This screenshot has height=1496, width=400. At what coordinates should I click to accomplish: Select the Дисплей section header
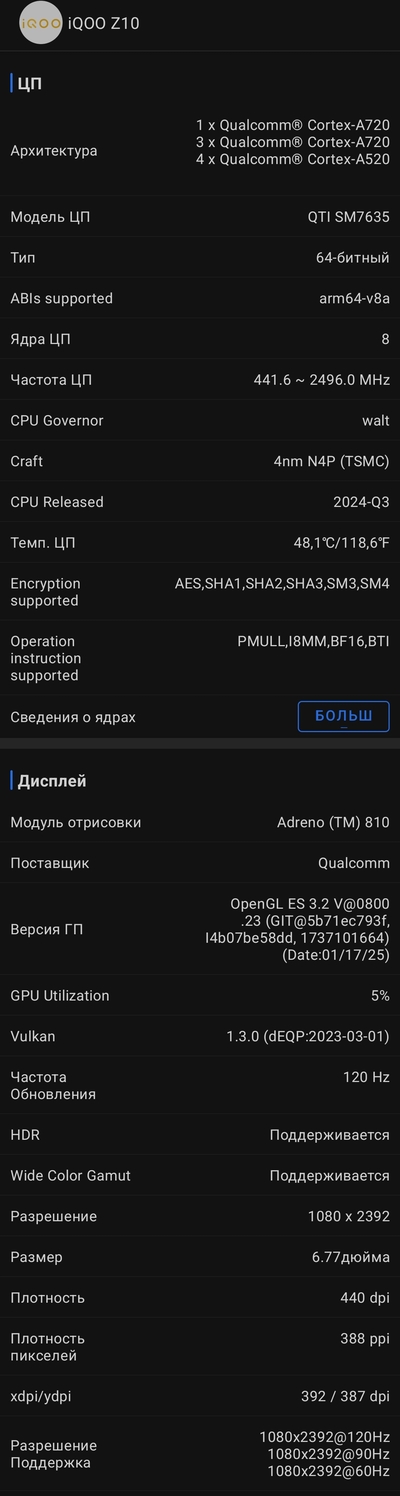coord(52,781)
